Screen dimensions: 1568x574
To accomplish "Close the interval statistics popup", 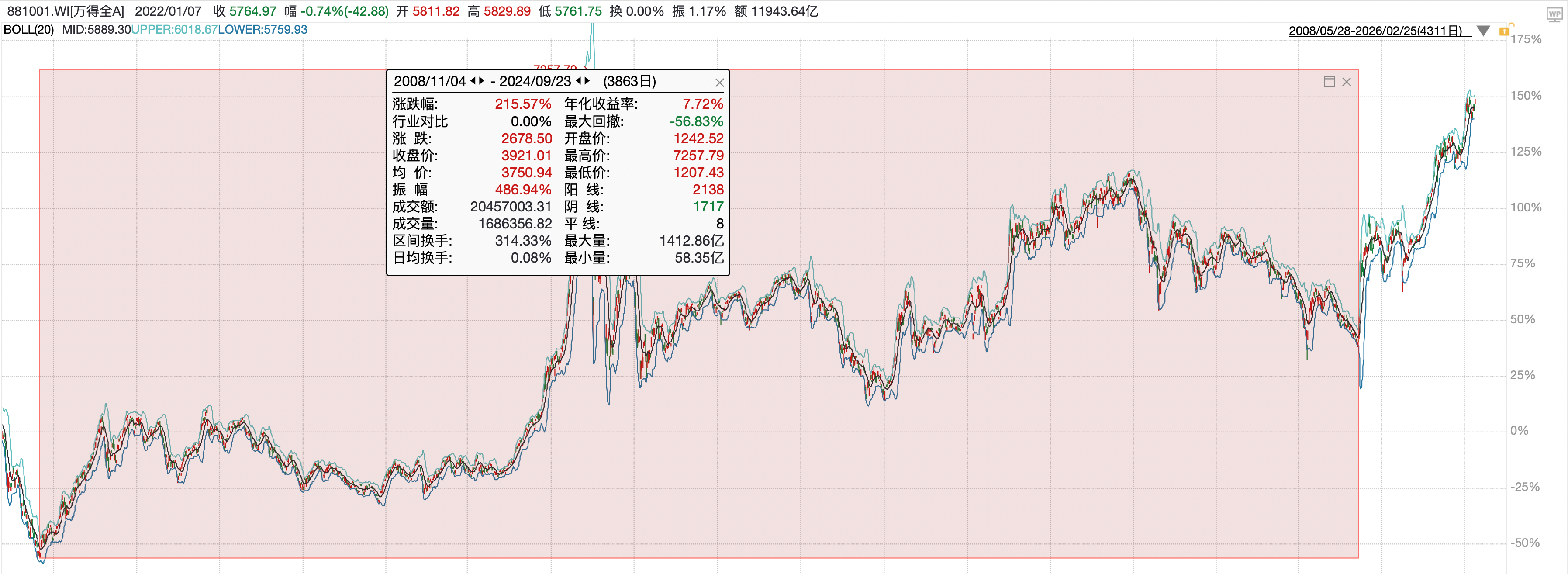I will 719,83.
